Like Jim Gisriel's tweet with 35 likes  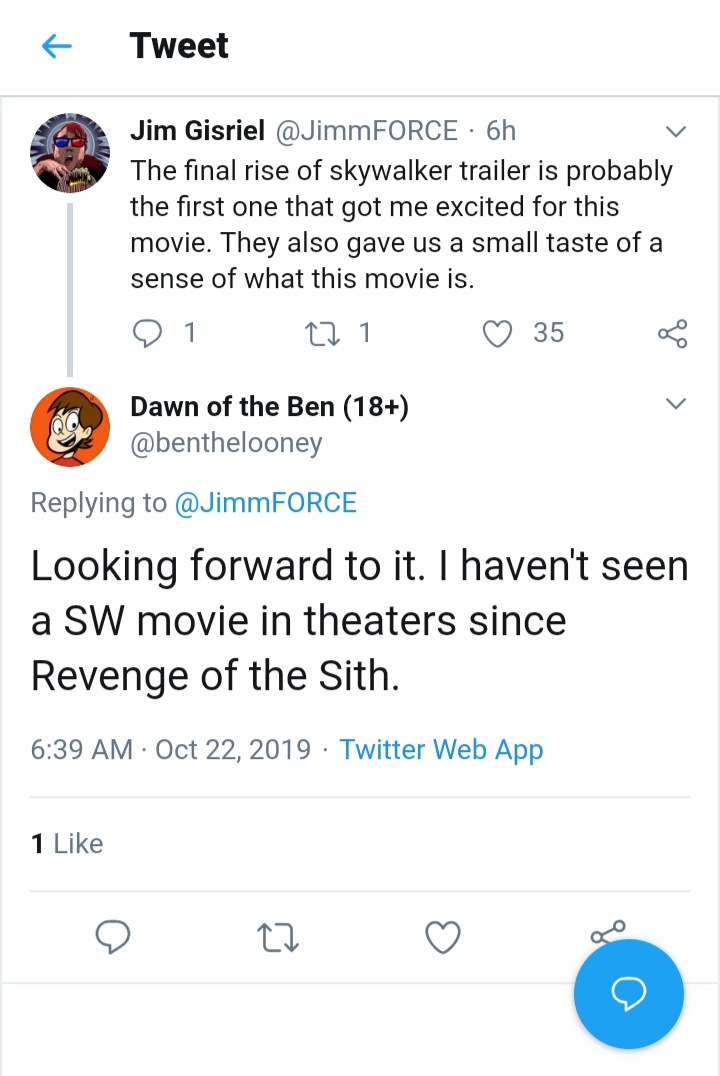click(498, 333)
